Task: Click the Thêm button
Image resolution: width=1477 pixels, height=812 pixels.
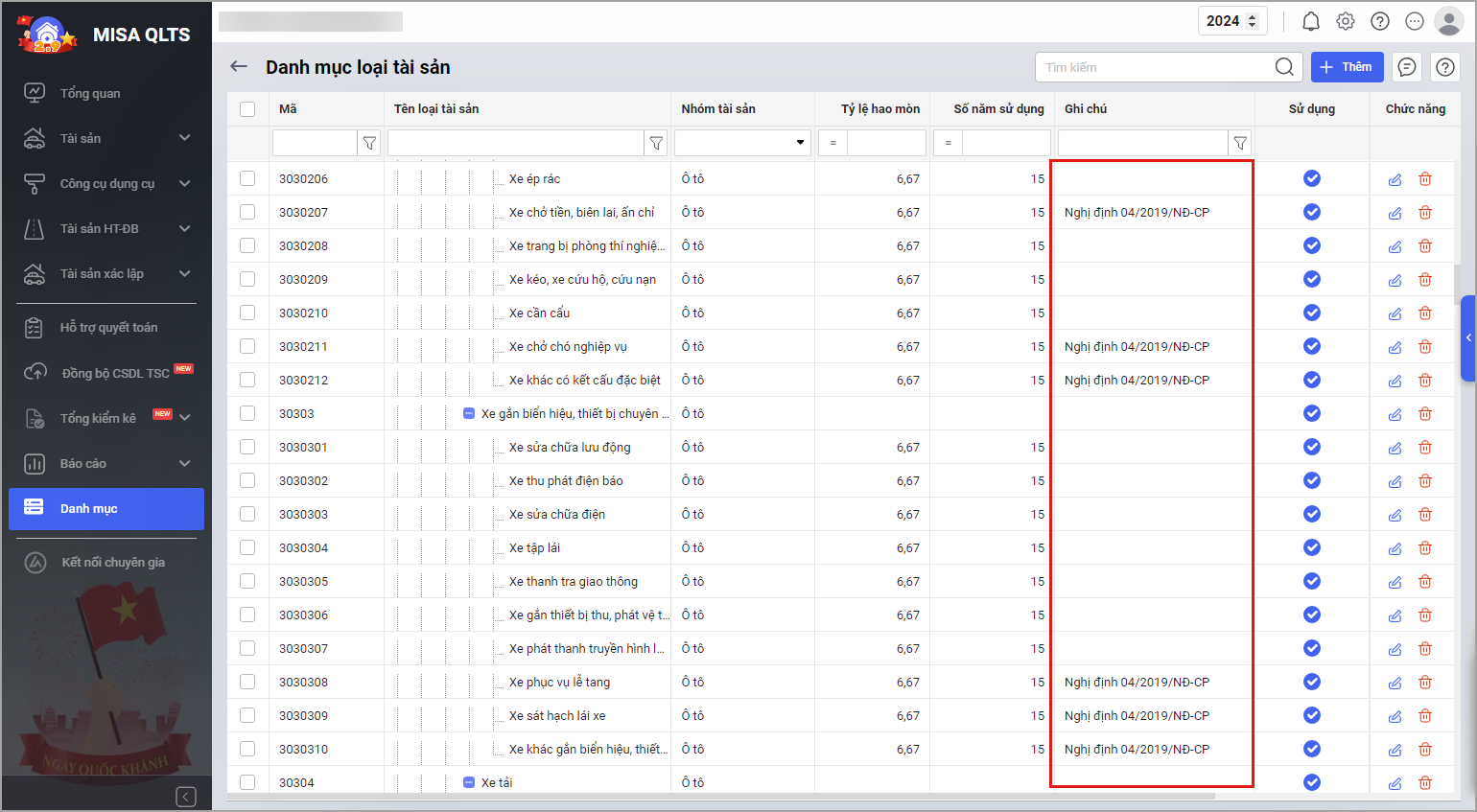Action: [1347, 67]
